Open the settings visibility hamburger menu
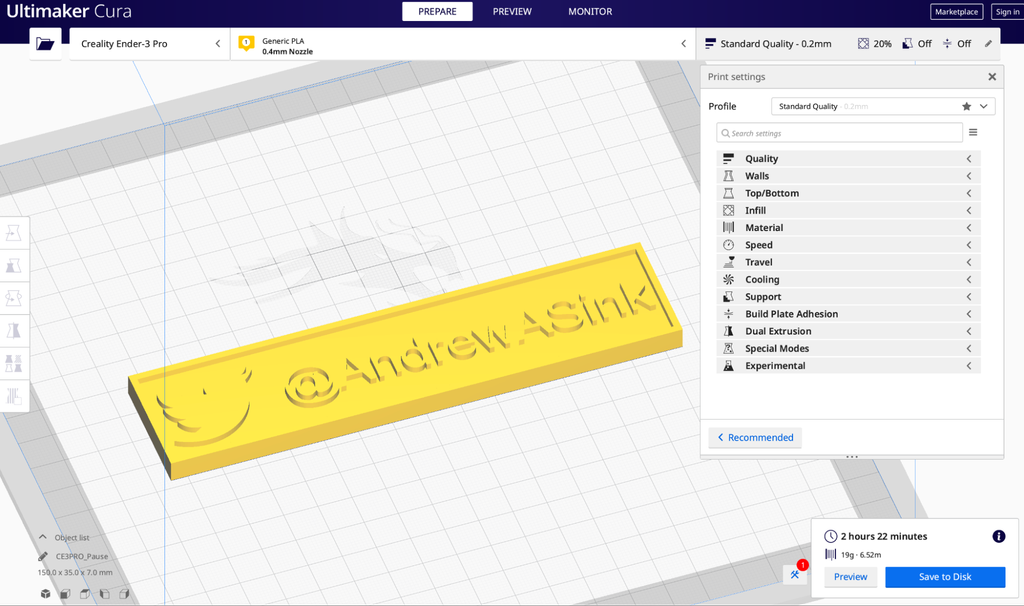 click(x=973, y=133)
